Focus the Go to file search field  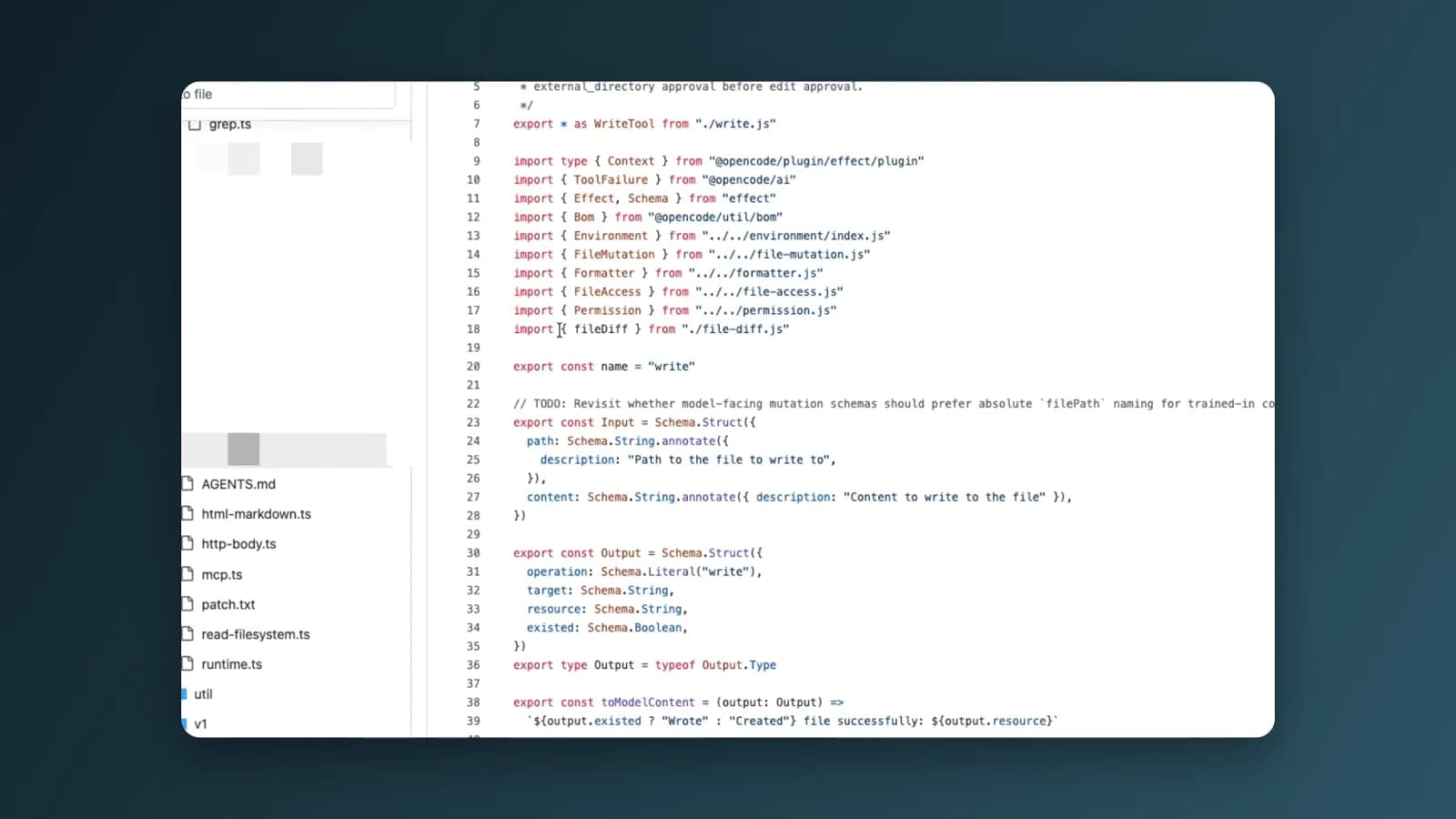[x=288, y=95]
